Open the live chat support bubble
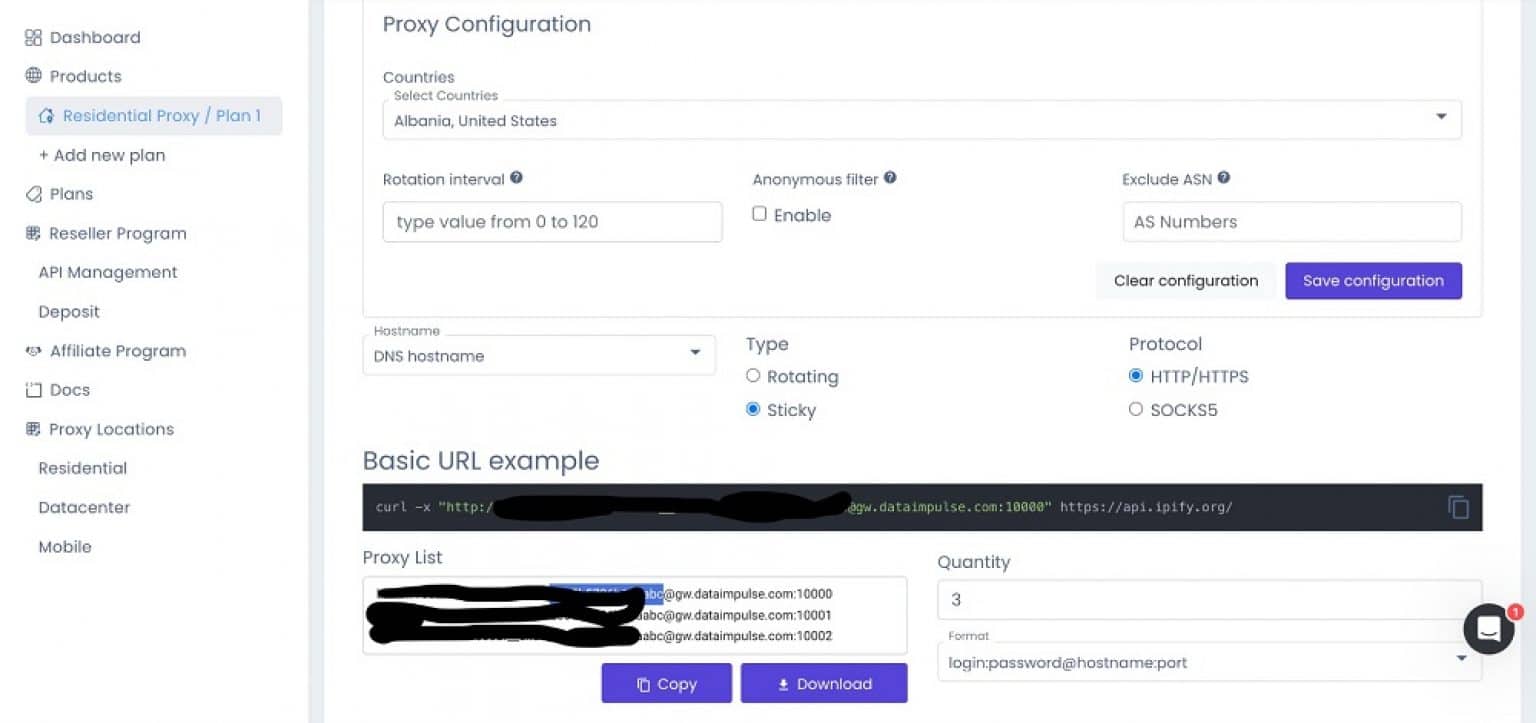 pyautogui.click(x=1488, y=628)
